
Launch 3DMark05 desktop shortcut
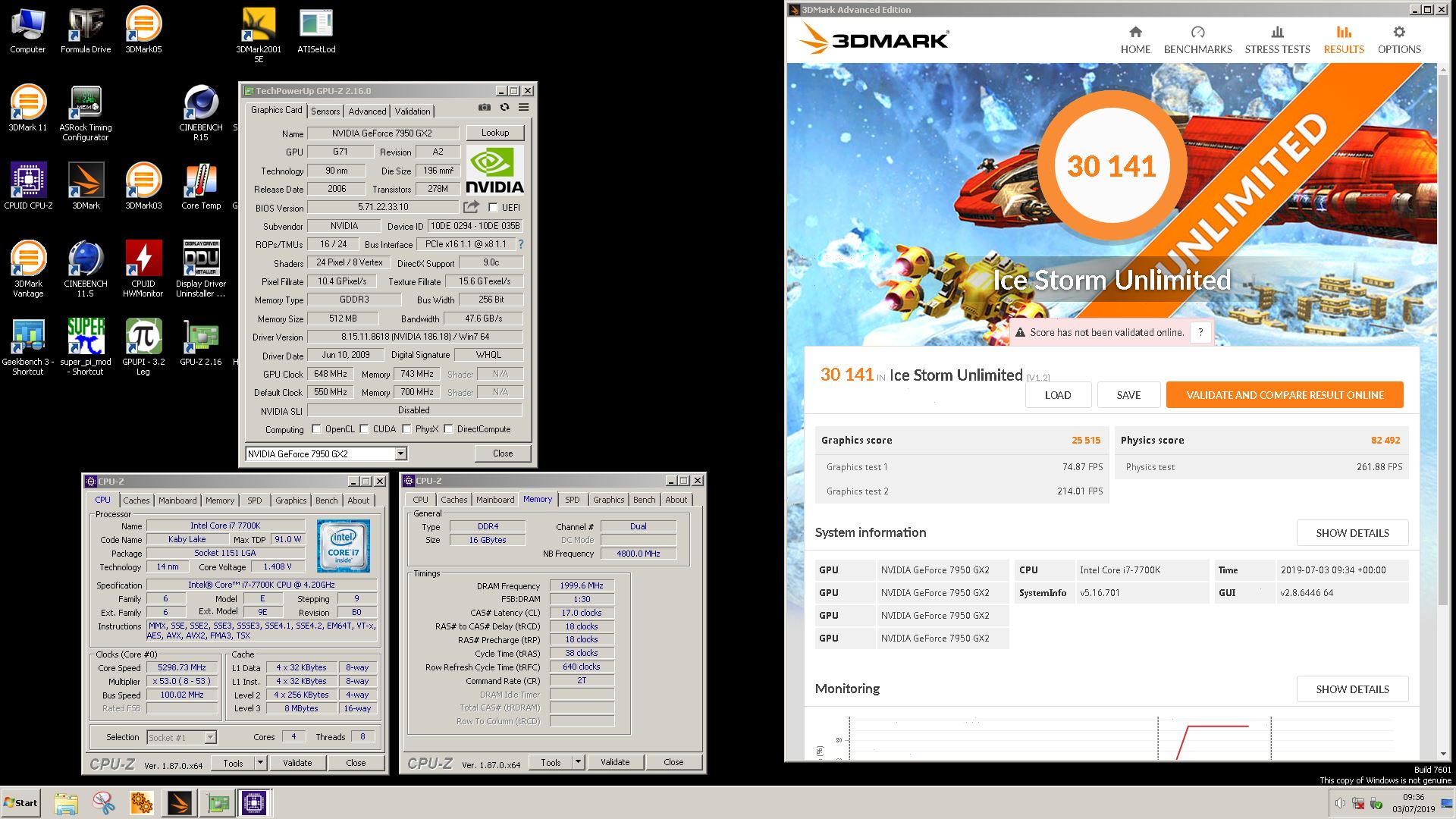point(143,30)
